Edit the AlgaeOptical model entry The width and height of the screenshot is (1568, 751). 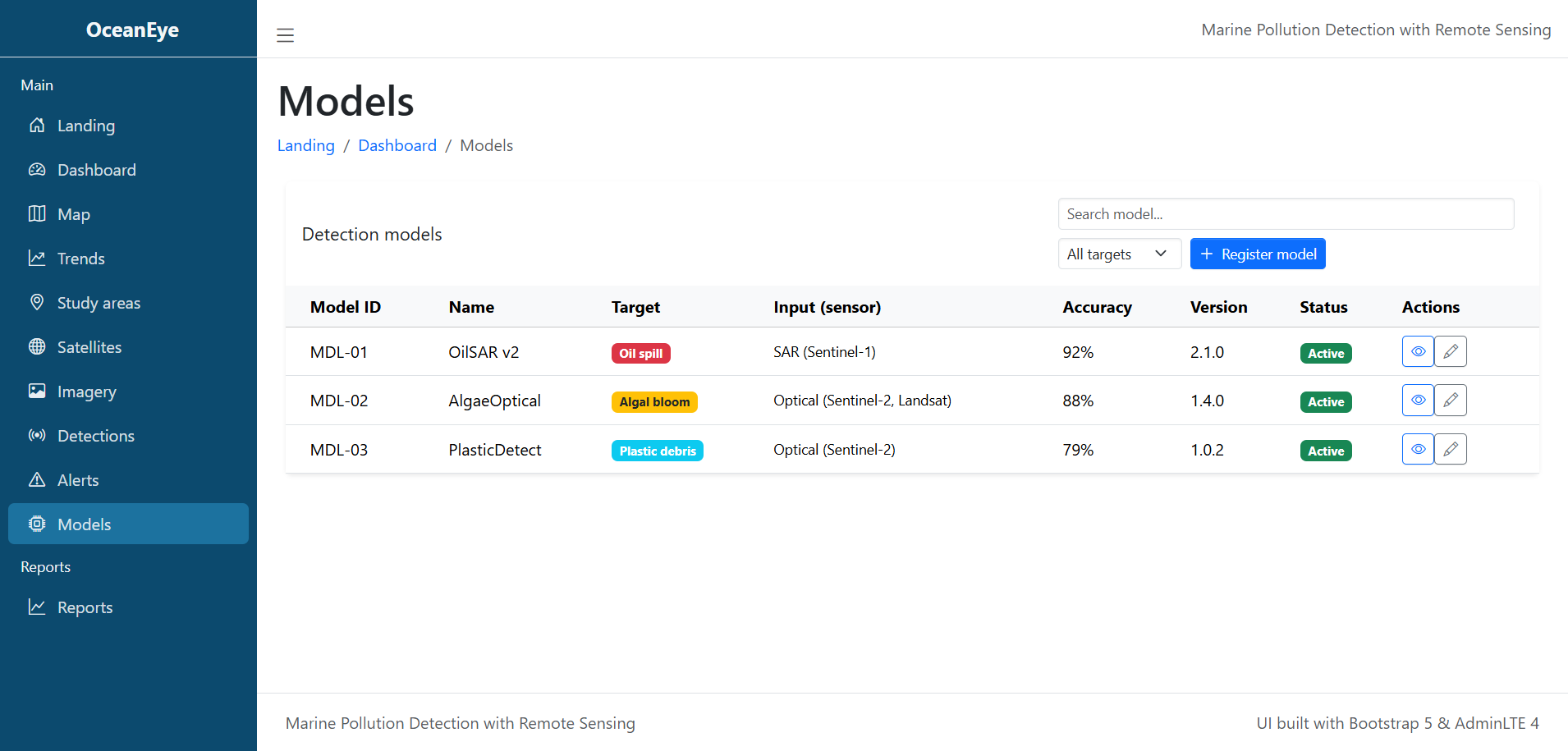tap(1450, 401)
